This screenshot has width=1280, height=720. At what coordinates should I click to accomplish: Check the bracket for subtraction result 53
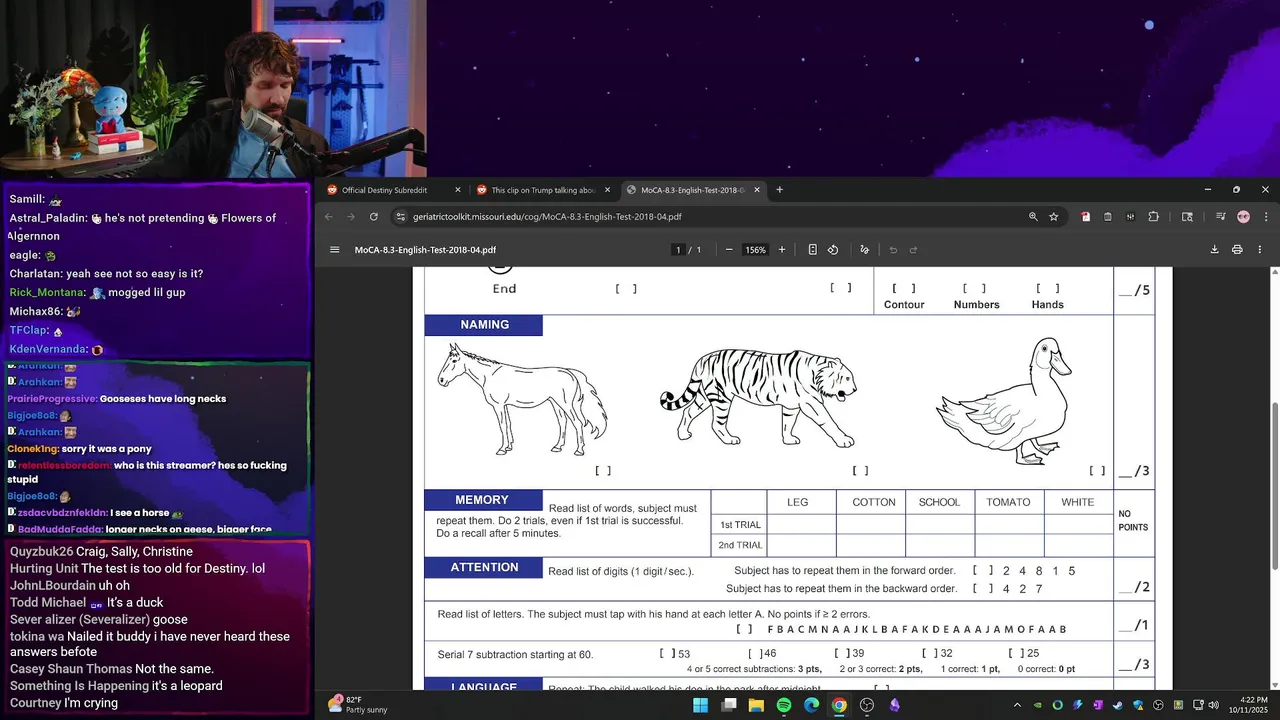pyautogui.click(x=668, y=653)
